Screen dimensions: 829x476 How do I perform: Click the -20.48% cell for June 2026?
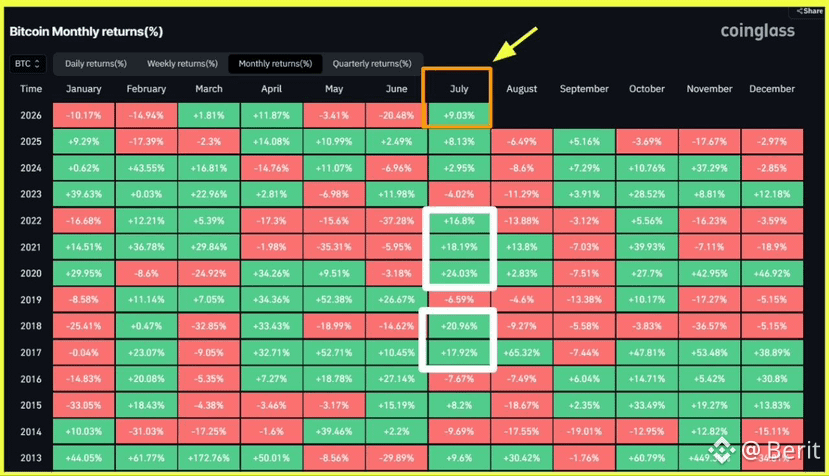tap(397, 115)
